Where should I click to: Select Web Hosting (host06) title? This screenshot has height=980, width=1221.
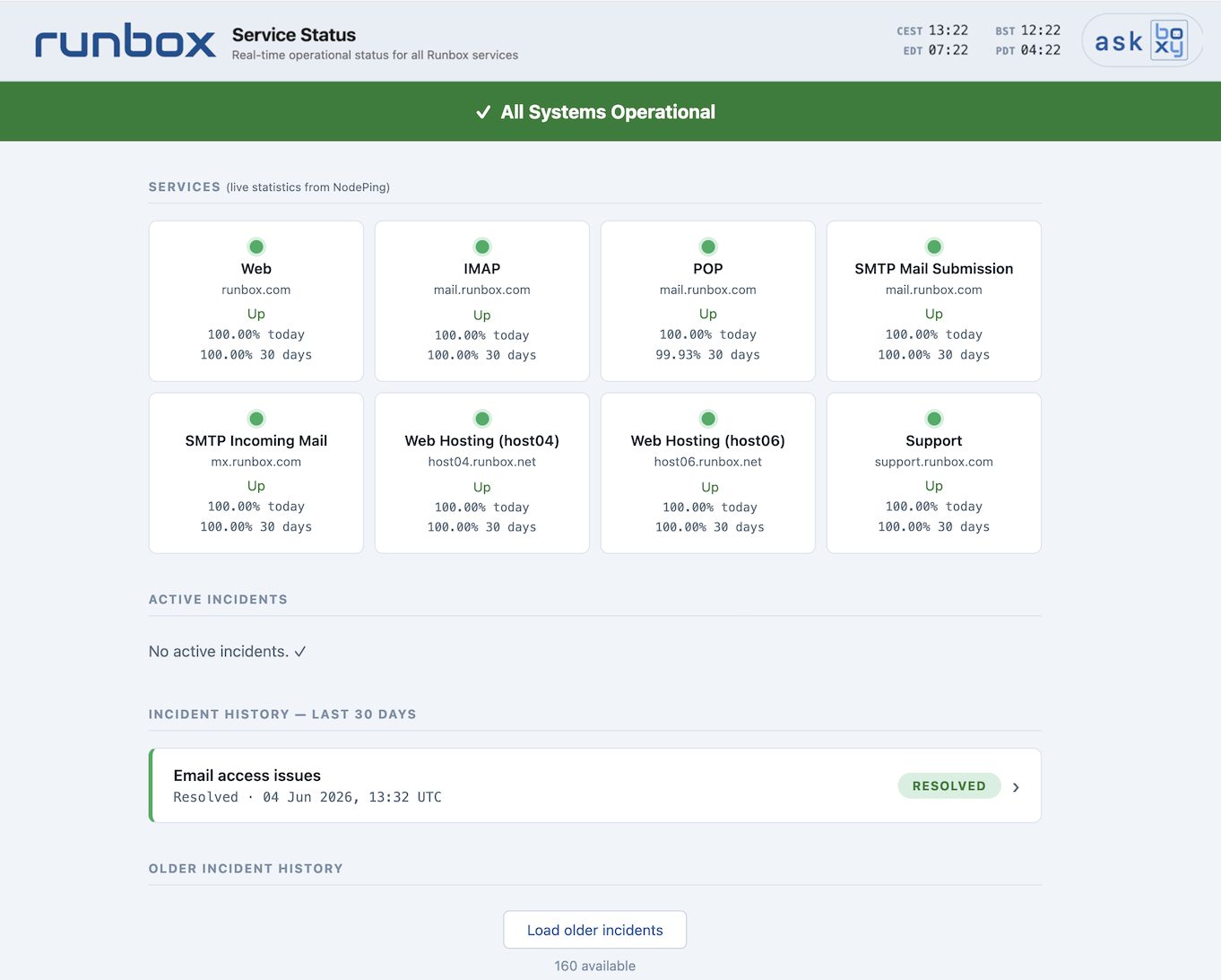[x=708, y=441]
